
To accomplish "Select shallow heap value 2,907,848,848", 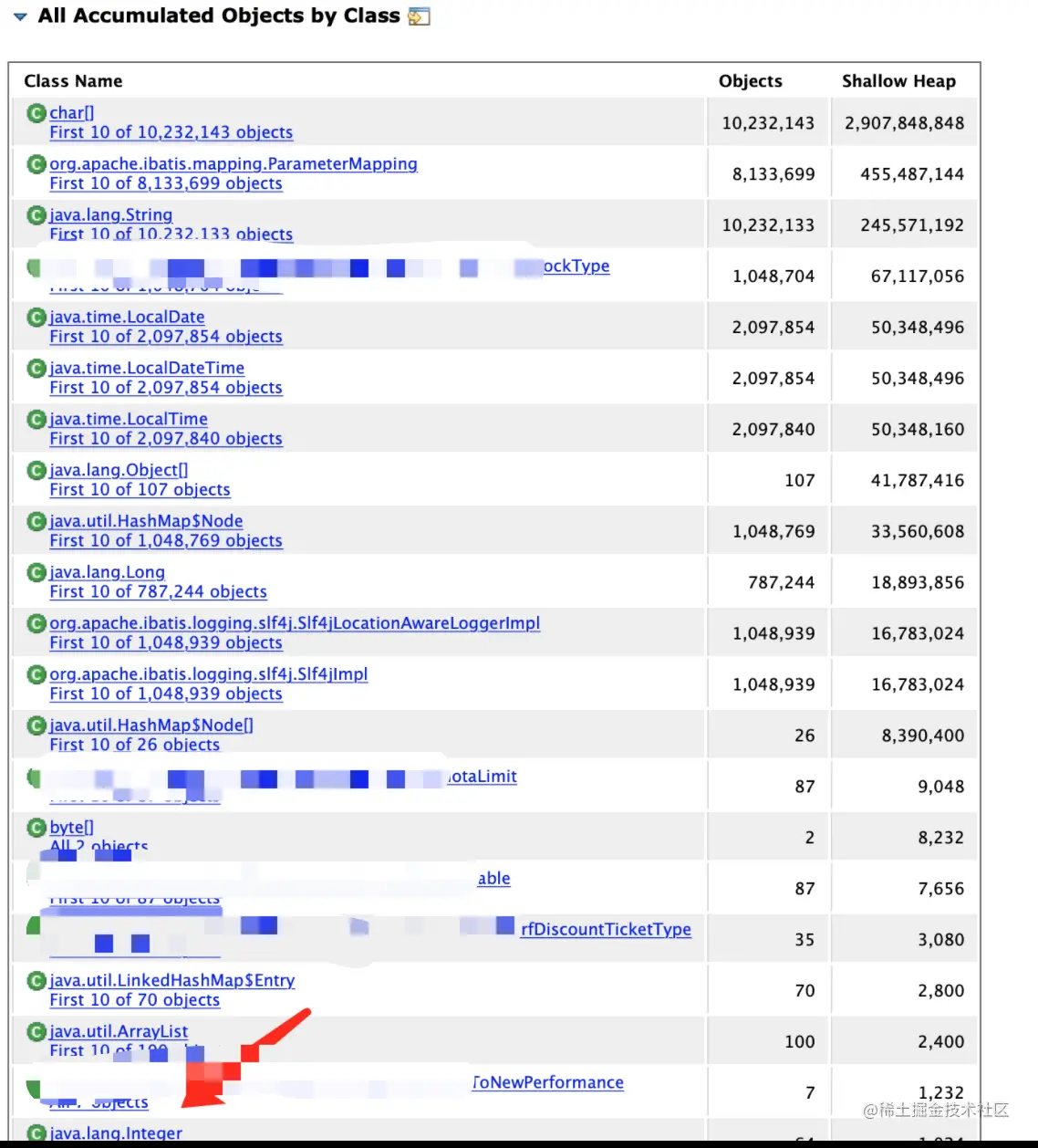I will (x=904, y=123).
